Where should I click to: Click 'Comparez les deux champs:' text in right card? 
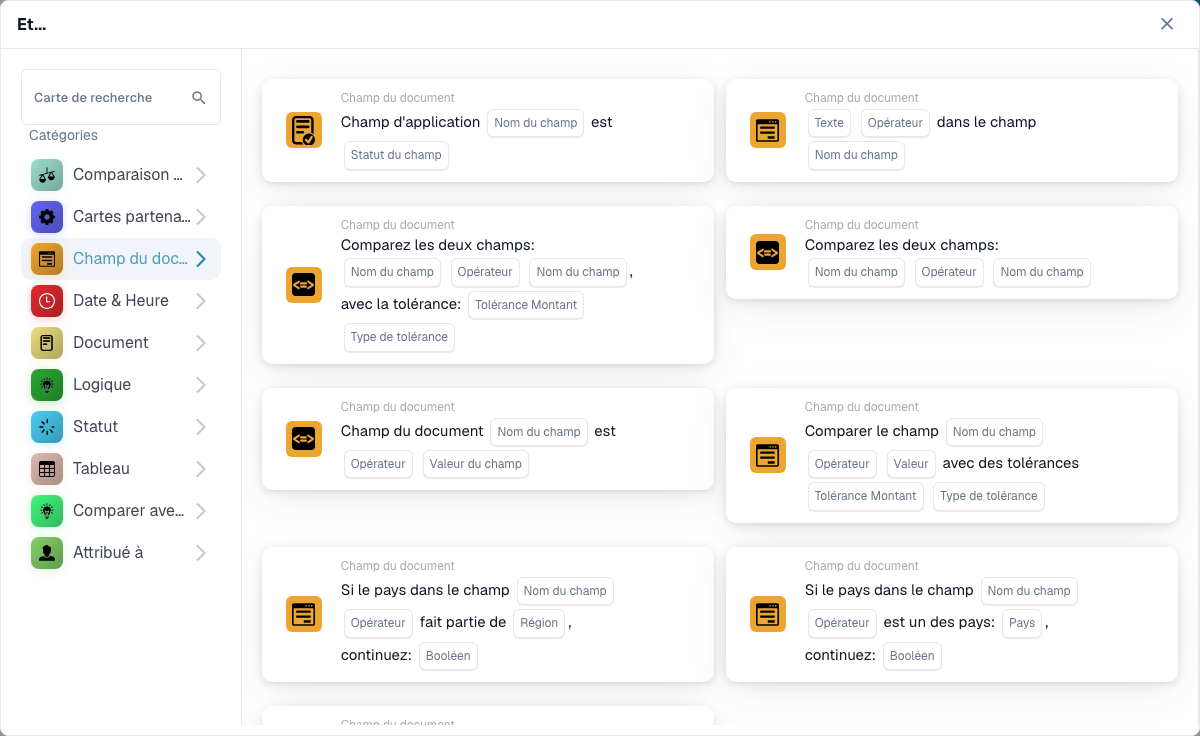pos(902,245)
